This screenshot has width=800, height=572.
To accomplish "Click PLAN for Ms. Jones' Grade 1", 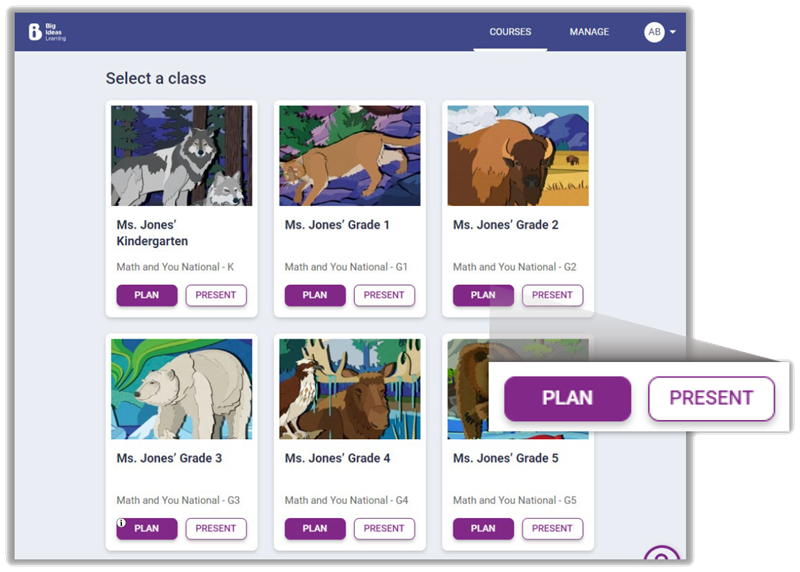I will click(315, 295).
